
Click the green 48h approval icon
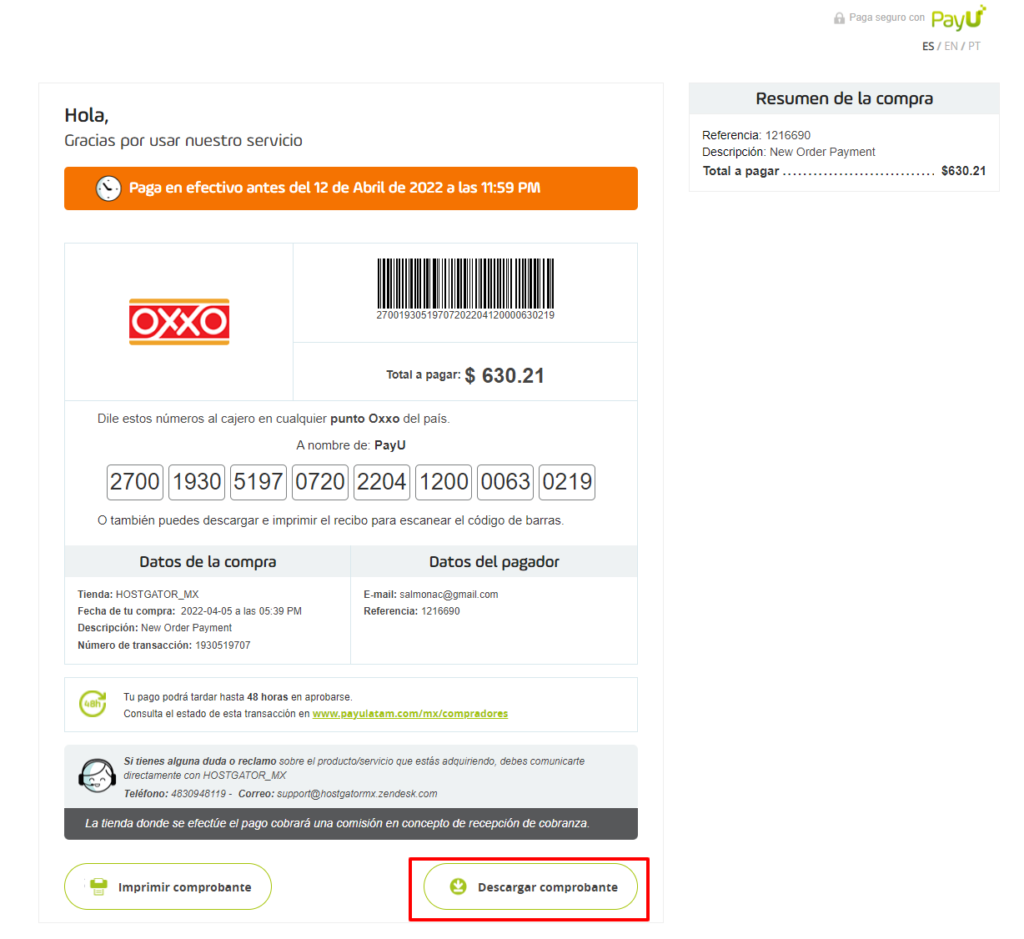[x=93, y=704]
